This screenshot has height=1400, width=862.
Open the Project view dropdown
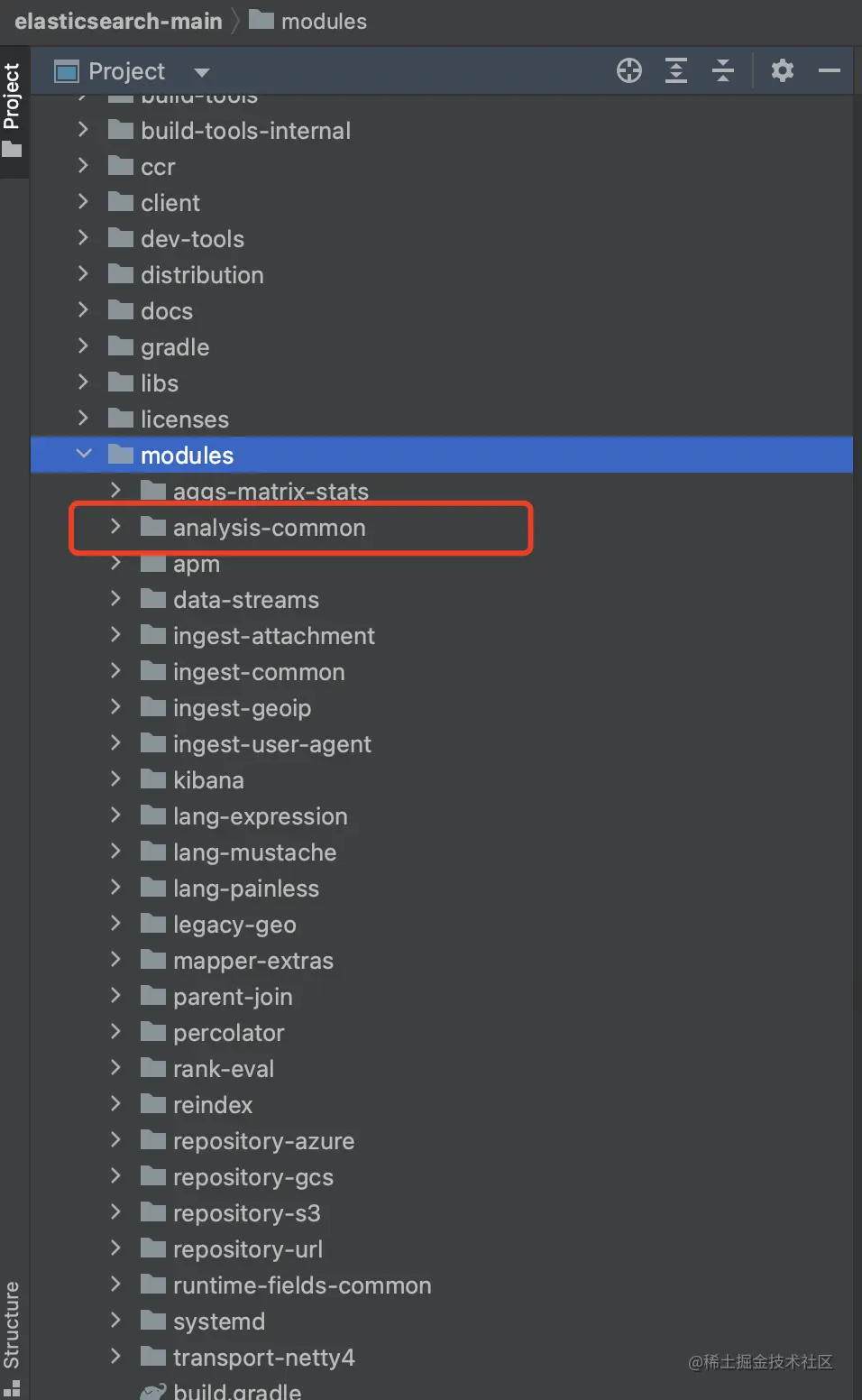(x=202, y=72)
